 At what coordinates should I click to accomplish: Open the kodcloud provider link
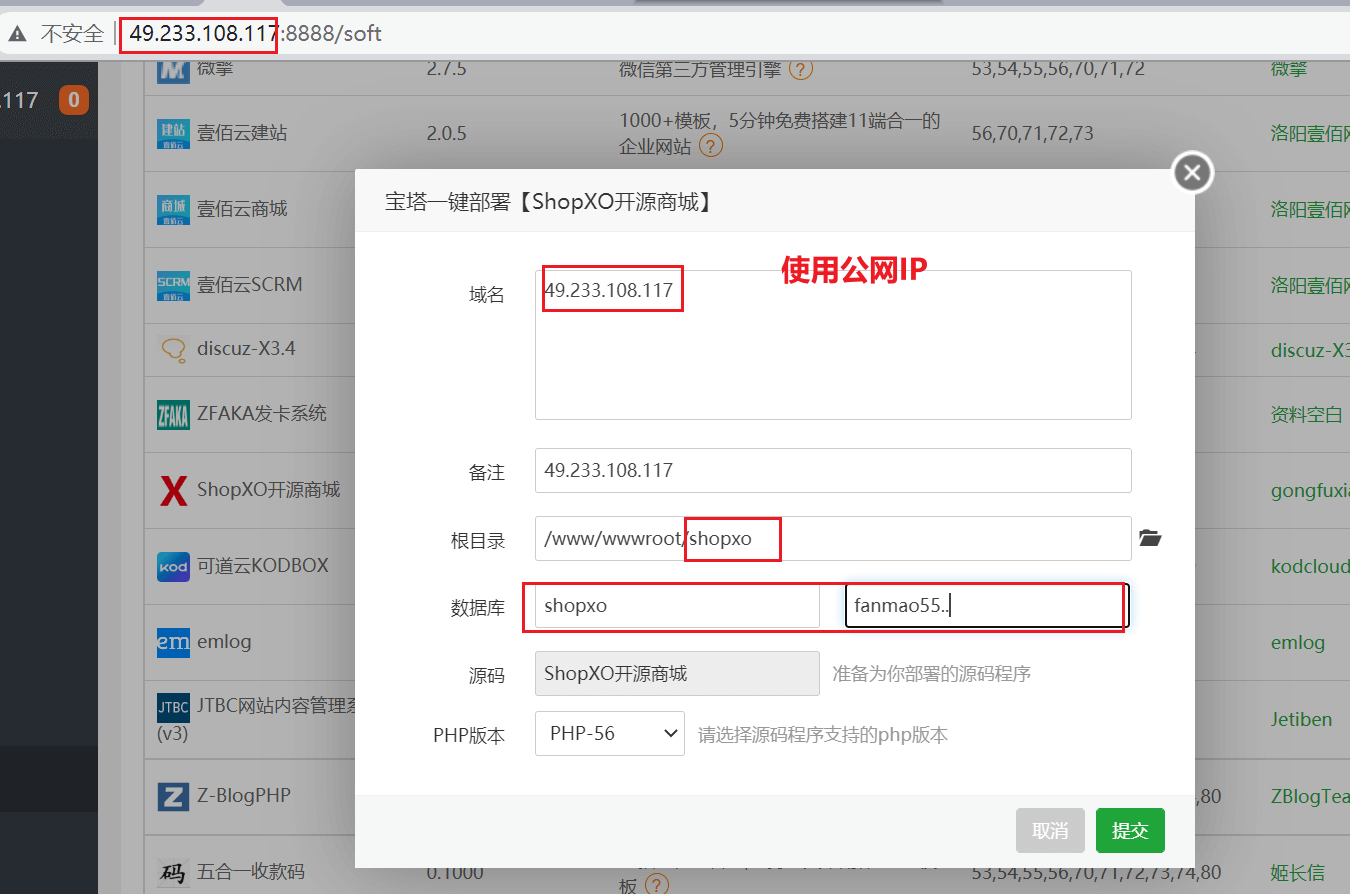tap(1310, 566)
